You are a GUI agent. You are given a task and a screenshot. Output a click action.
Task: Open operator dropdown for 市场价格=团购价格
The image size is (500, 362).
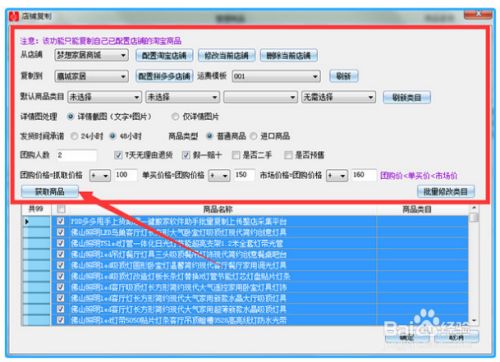tap(337, 175)
